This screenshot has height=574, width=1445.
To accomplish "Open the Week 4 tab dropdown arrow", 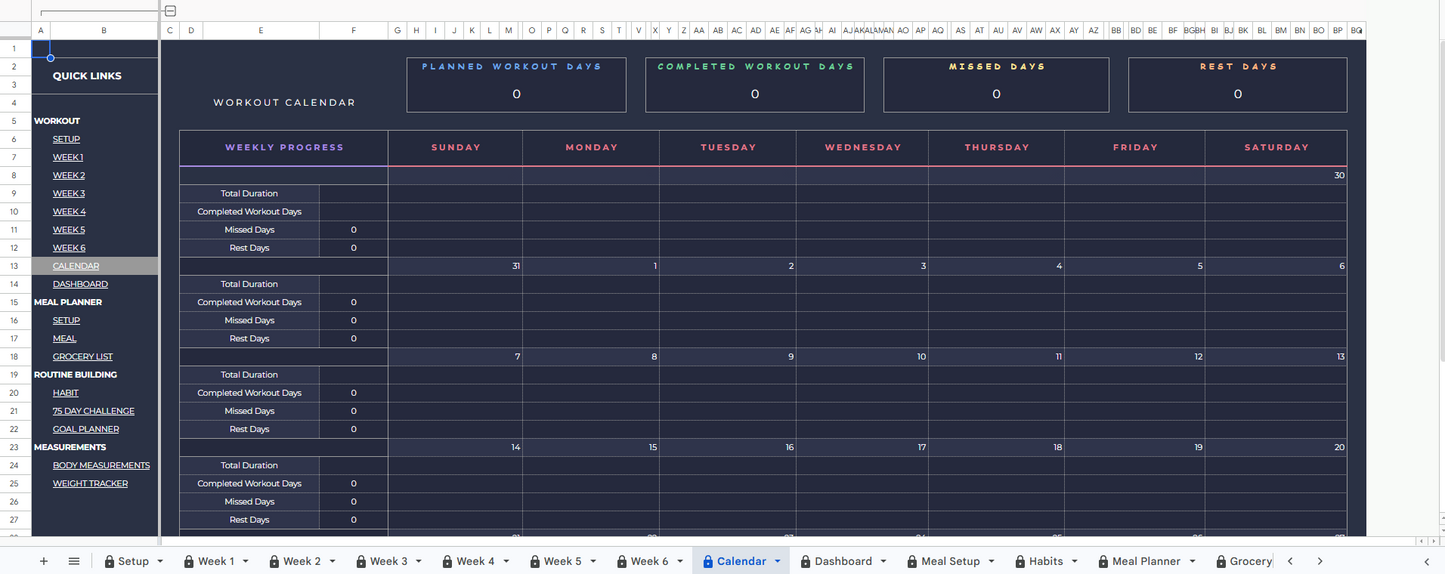I will [x=507, y=562].
